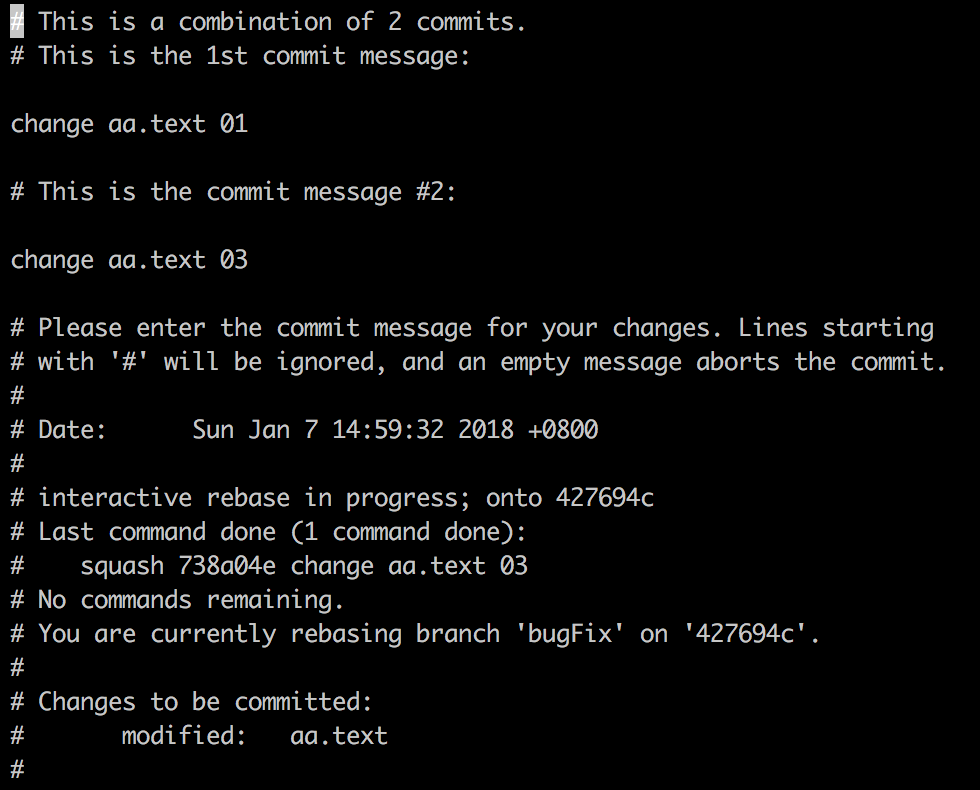Click the 'squash 738a04e' command line
The image size is (980, 790).
pyautogui.click(x=269, y=566)
